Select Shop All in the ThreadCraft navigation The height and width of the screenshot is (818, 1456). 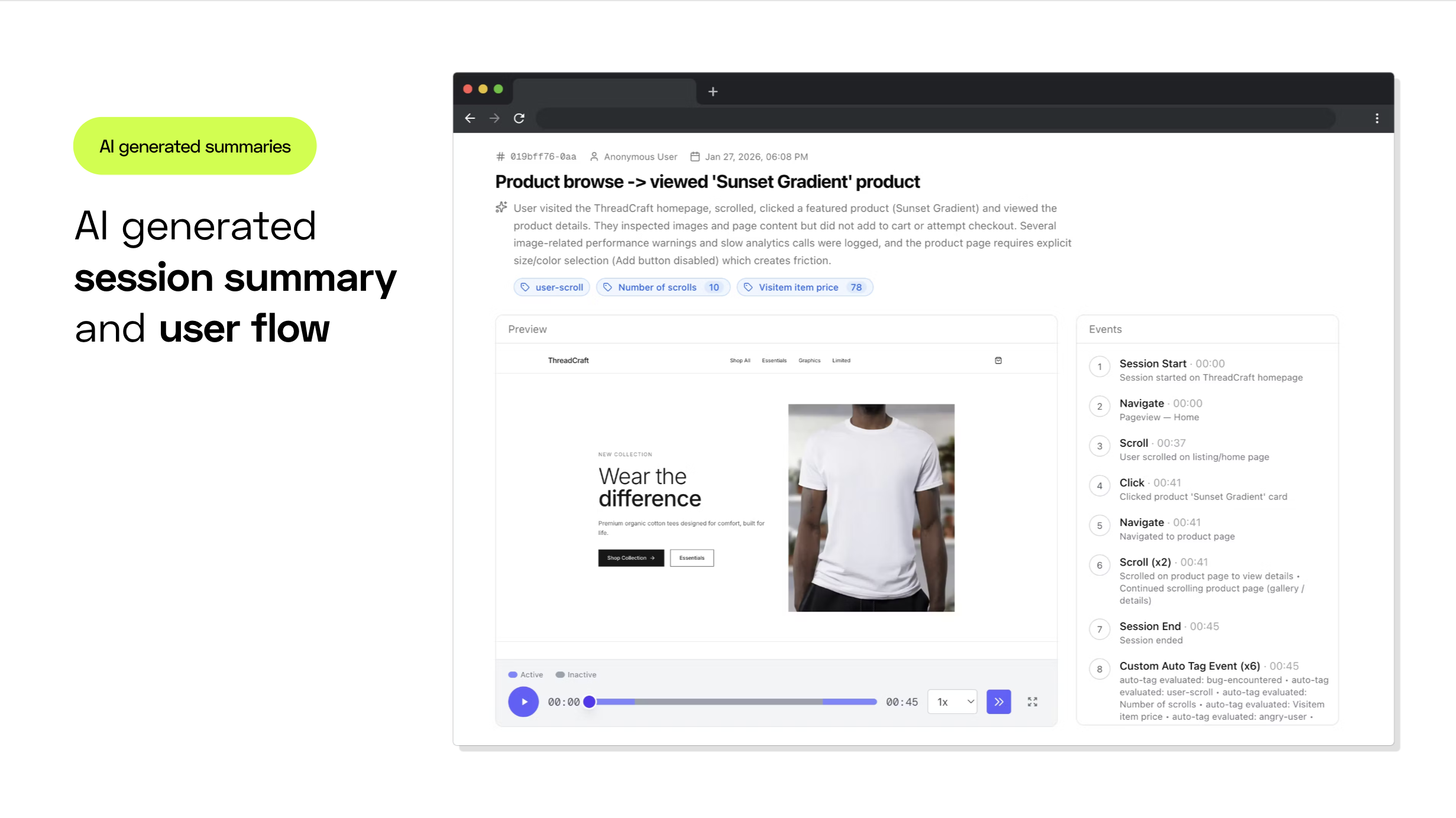[740, 360]
